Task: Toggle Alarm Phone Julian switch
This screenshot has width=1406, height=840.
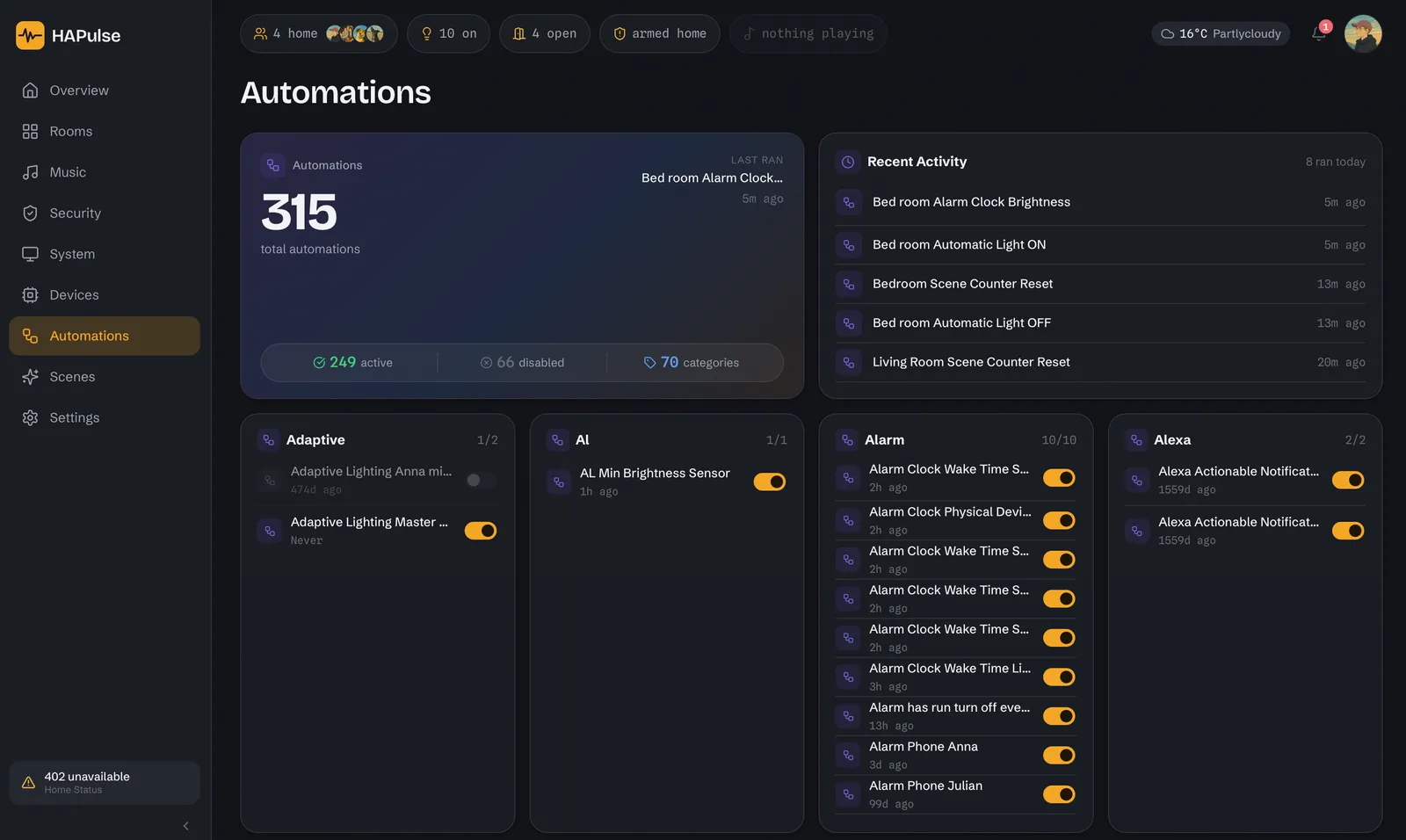Action: [x=1059, y=794]
